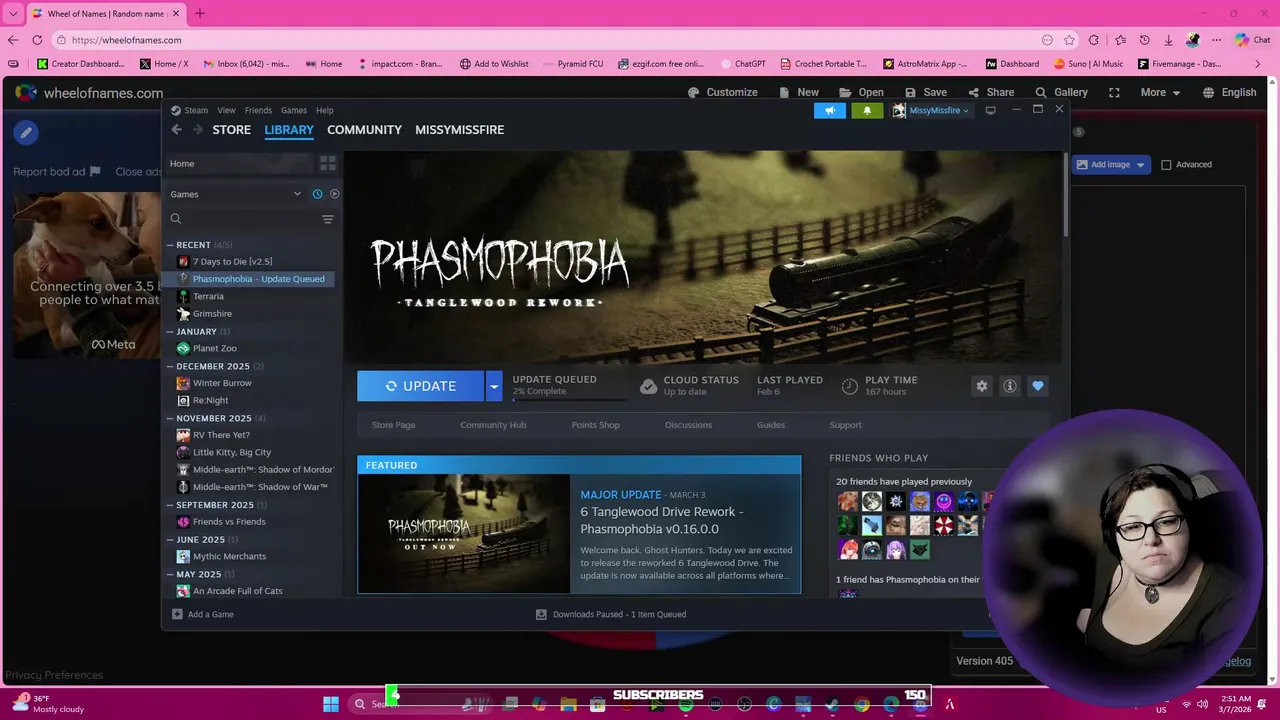Open featured Tanglewood Rework thumbnail
The width and height of the screenshot is (1280, 720).
464,533
